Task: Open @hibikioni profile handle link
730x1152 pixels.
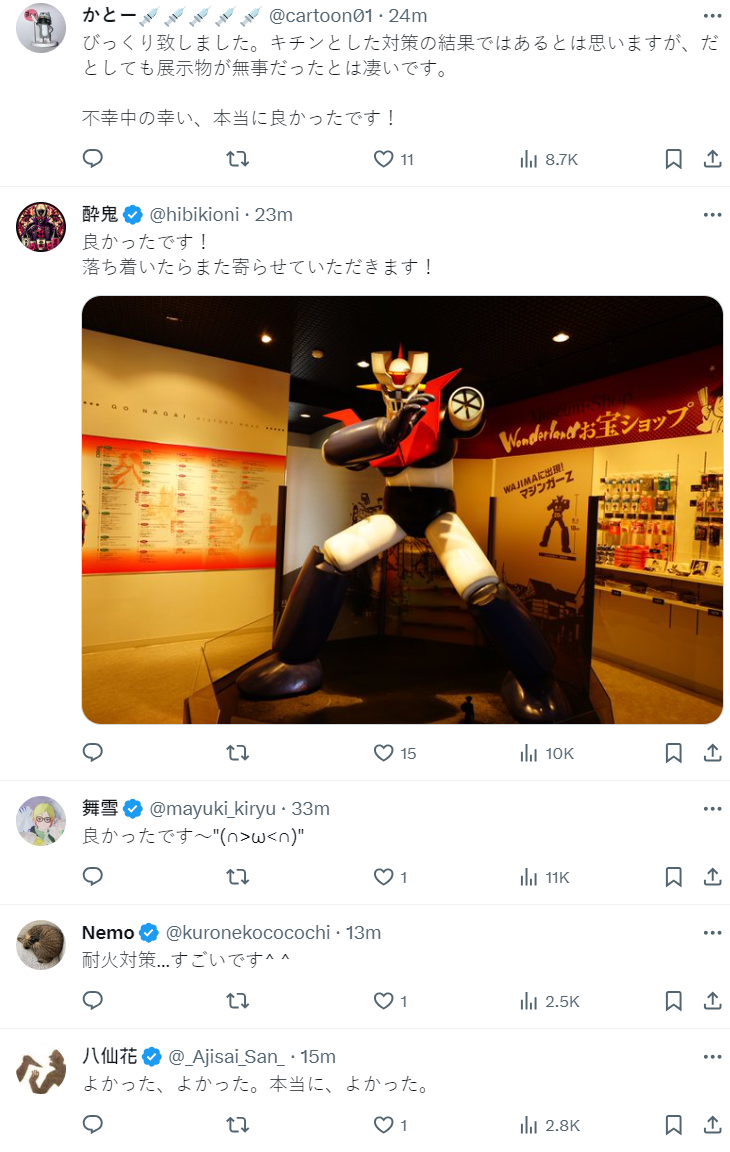Action: coord(194,215)
